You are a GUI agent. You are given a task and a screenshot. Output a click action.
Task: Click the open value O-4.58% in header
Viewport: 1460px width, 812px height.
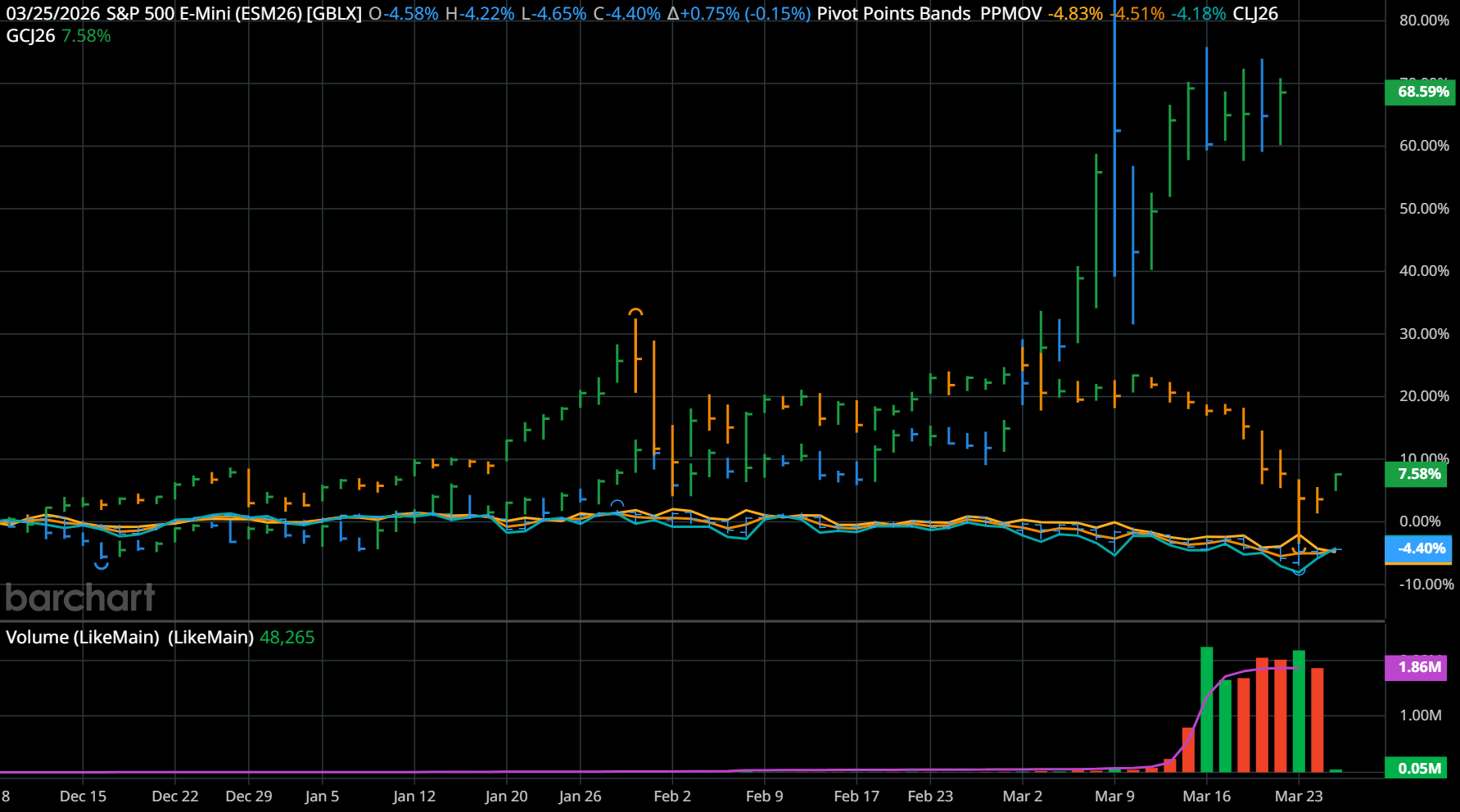404,14
